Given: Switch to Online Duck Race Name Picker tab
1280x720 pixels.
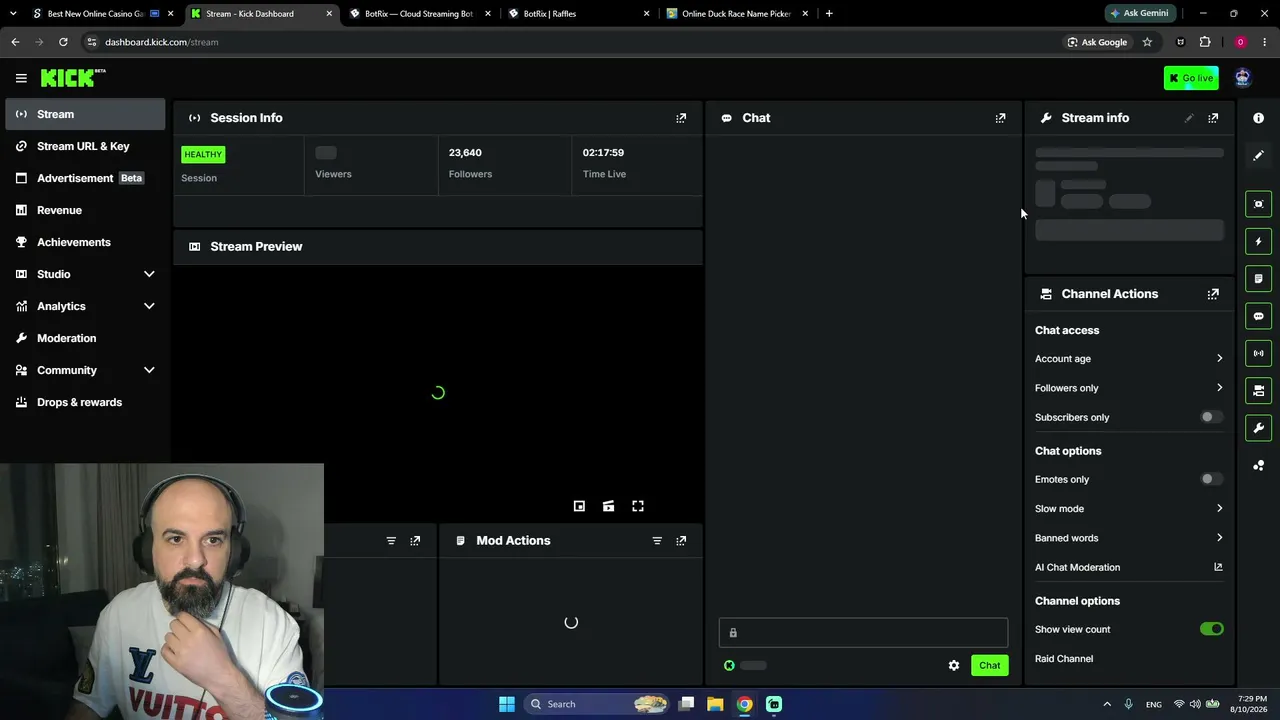Looking at the screenshot, I should coord(737,14).
